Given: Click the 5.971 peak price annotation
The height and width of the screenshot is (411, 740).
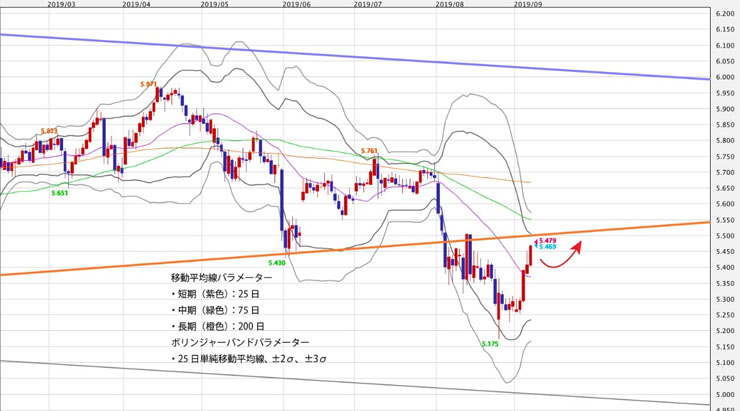Looking at the screenshot, I should (x=149, y=84).
